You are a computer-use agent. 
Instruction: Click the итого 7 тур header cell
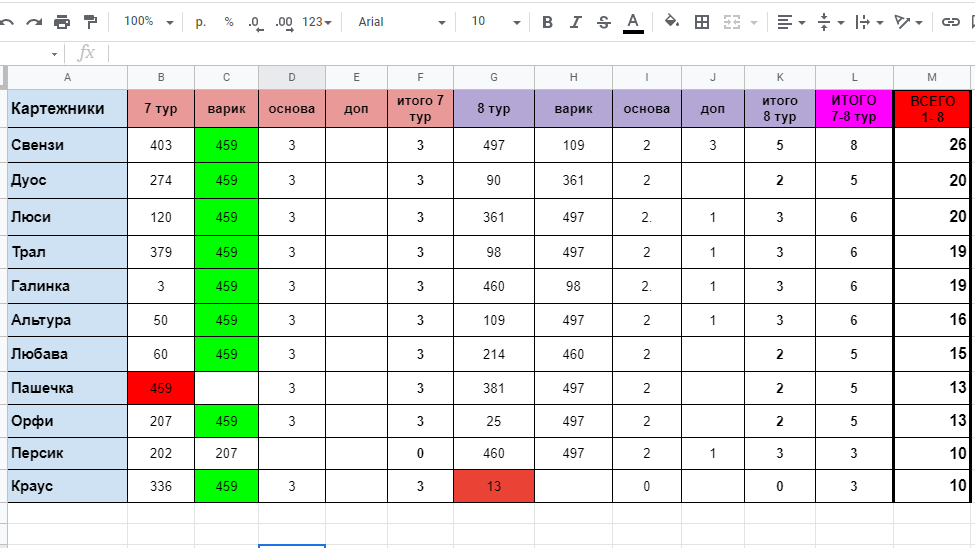point(420,108)
